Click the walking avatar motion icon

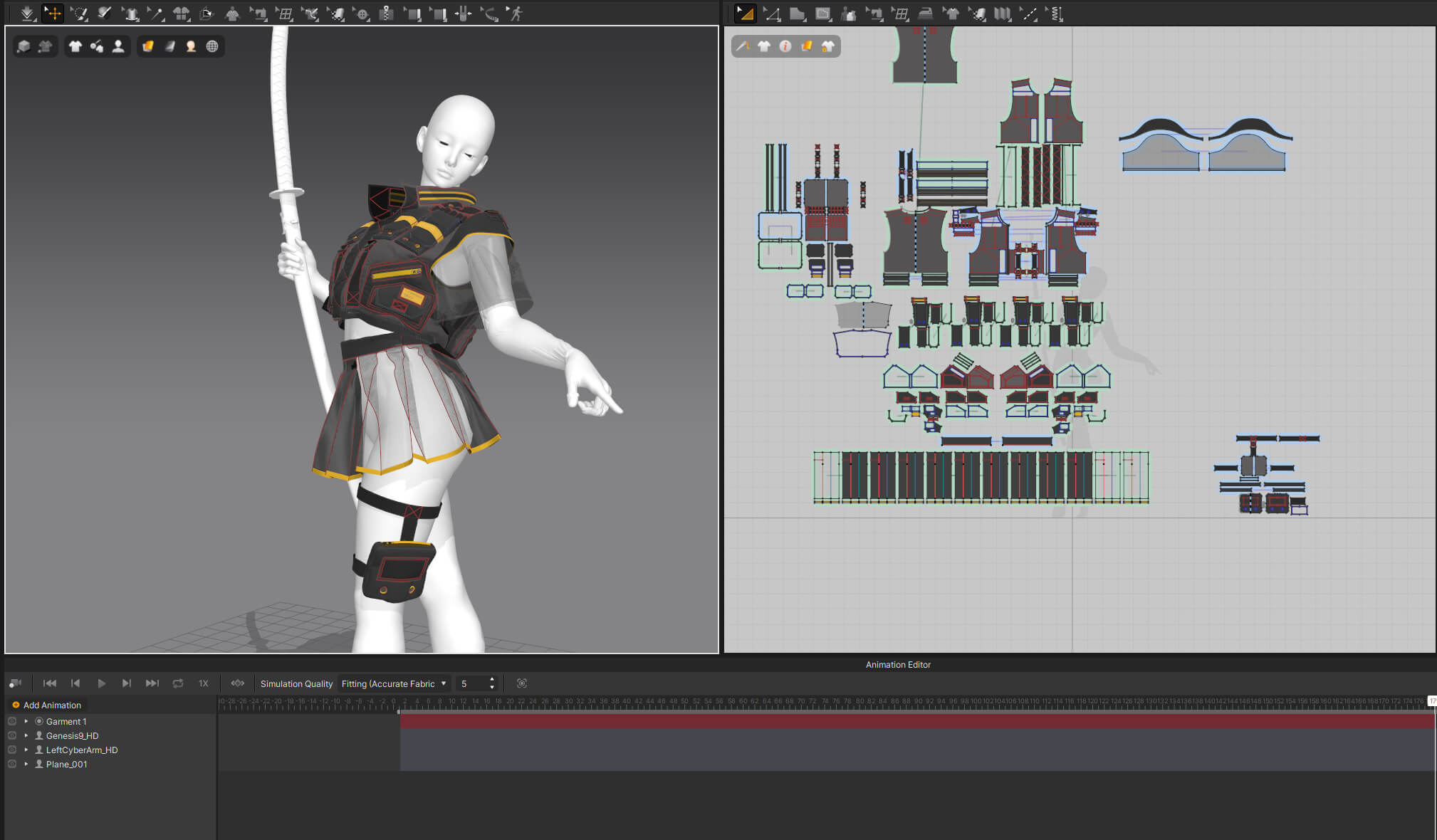click(x=515, y=13)
